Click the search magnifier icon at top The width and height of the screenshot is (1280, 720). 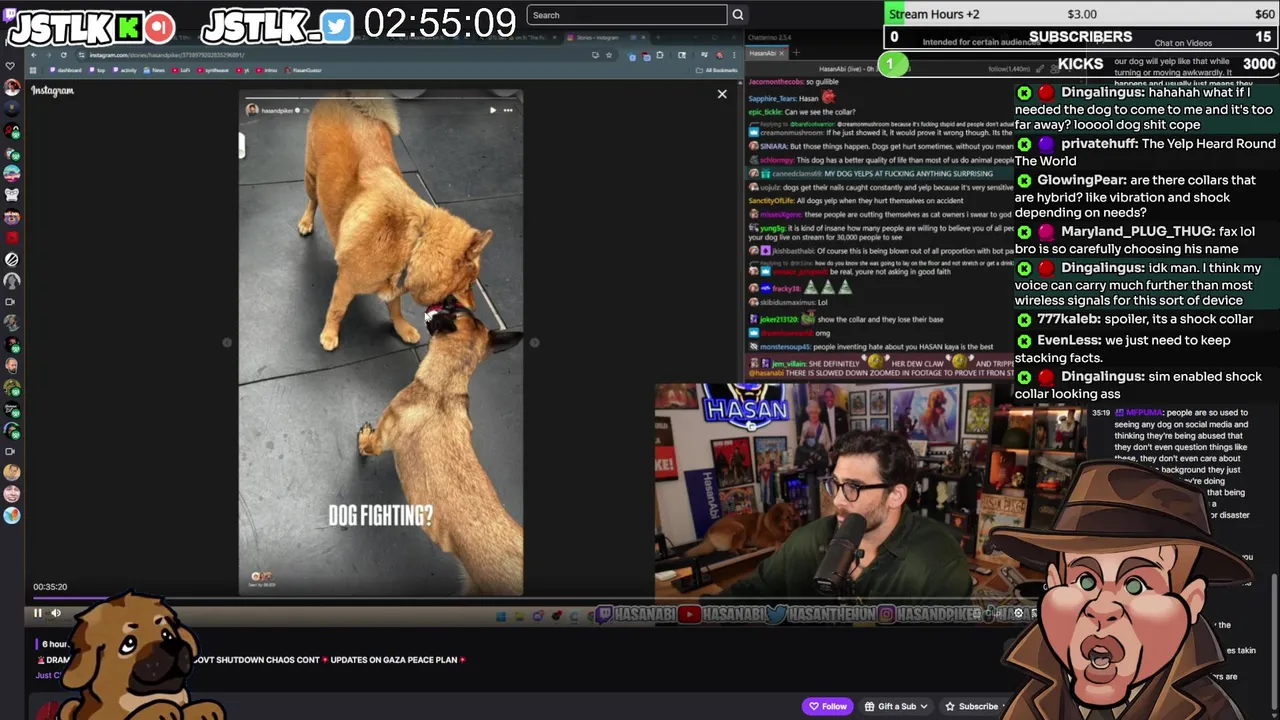(738, 15)
